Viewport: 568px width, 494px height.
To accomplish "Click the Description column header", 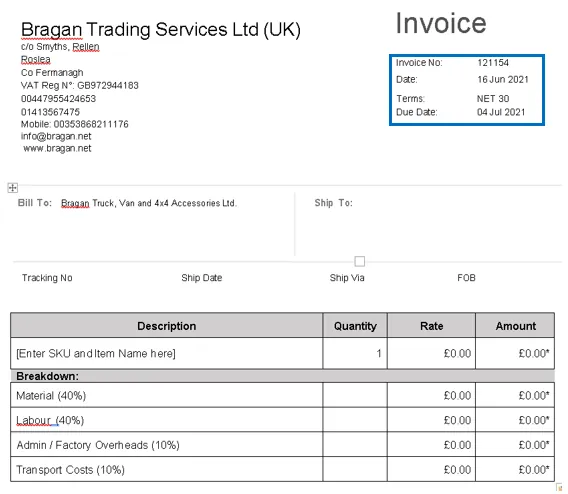I will click(x=167, y=326).
